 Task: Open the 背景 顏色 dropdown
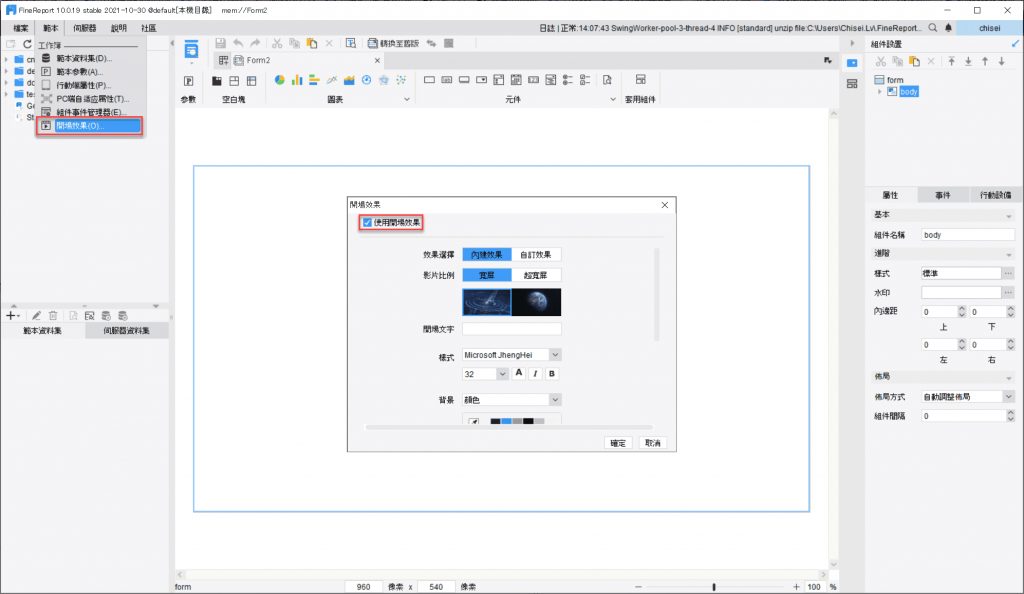click(555, 399)
